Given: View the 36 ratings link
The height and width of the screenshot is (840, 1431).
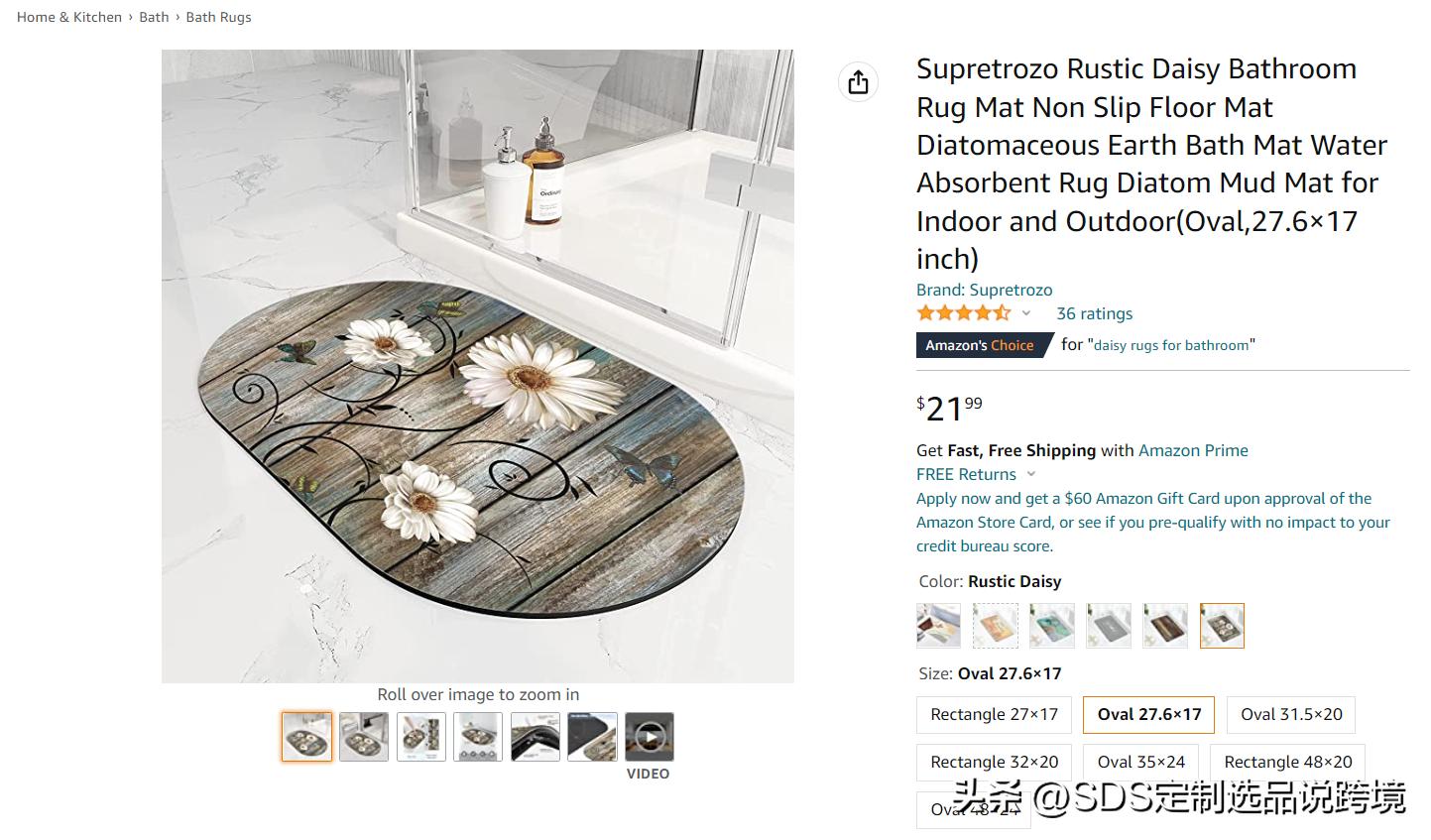Looking at the screenshot, I should pos(1094,313).
